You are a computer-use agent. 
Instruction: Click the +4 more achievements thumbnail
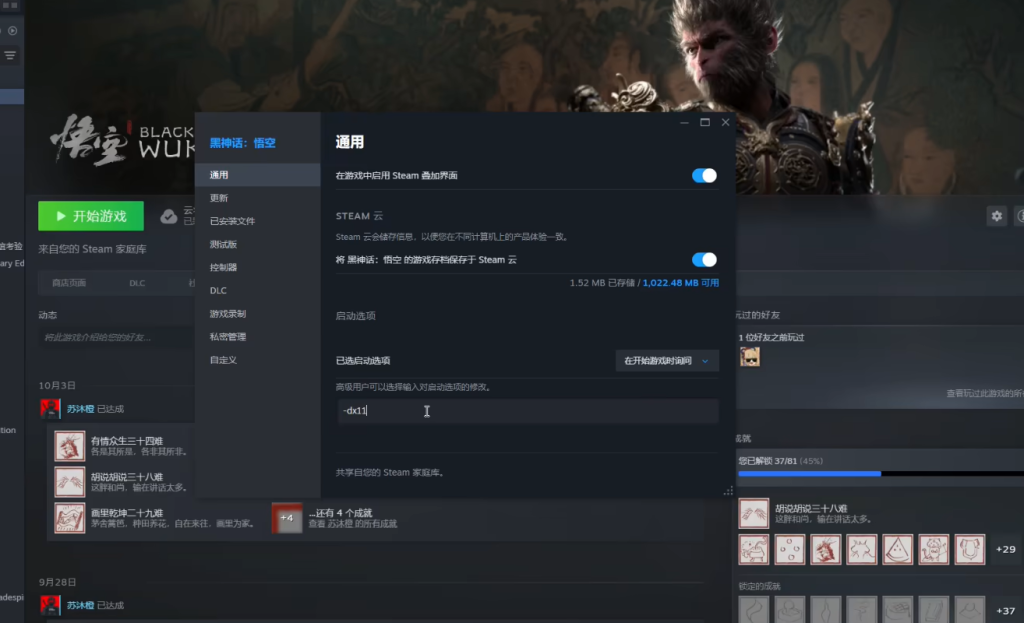287,517
